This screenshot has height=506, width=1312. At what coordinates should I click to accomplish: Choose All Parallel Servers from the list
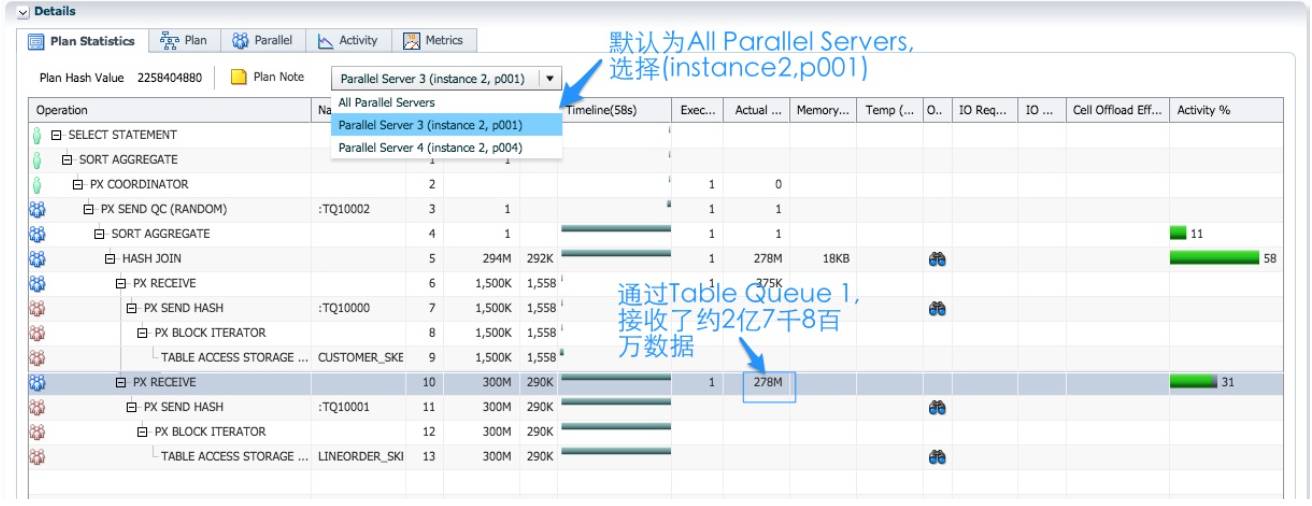tap(446, 102)
